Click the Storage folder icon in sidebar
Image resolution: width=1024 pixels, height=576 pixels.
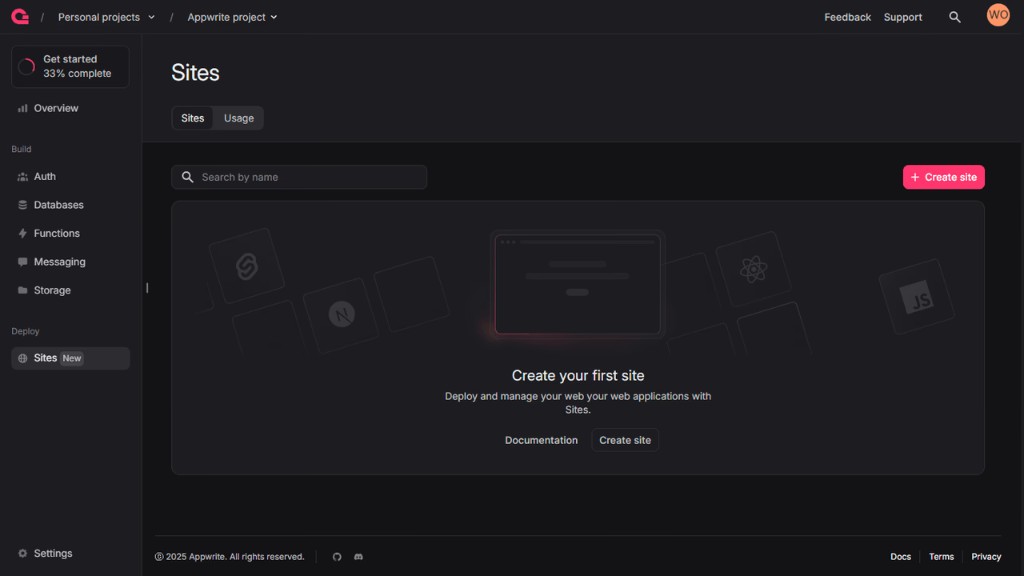tap(23, 291)
